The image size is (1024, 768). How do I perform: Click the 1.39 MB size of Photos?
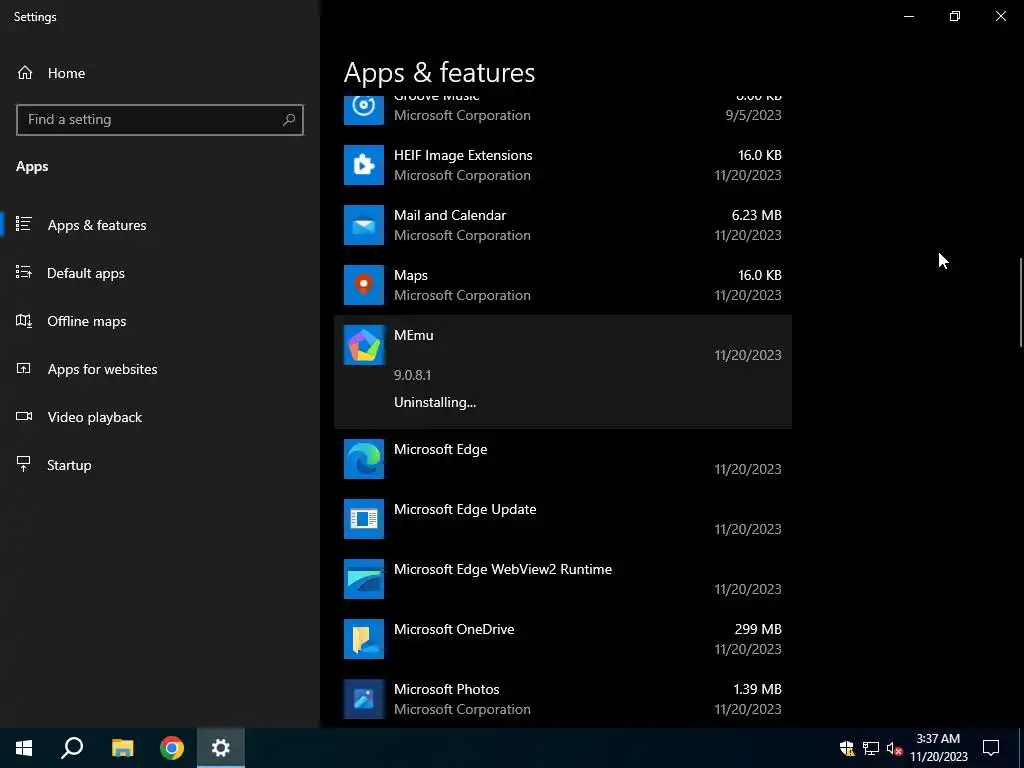[756, 689]
